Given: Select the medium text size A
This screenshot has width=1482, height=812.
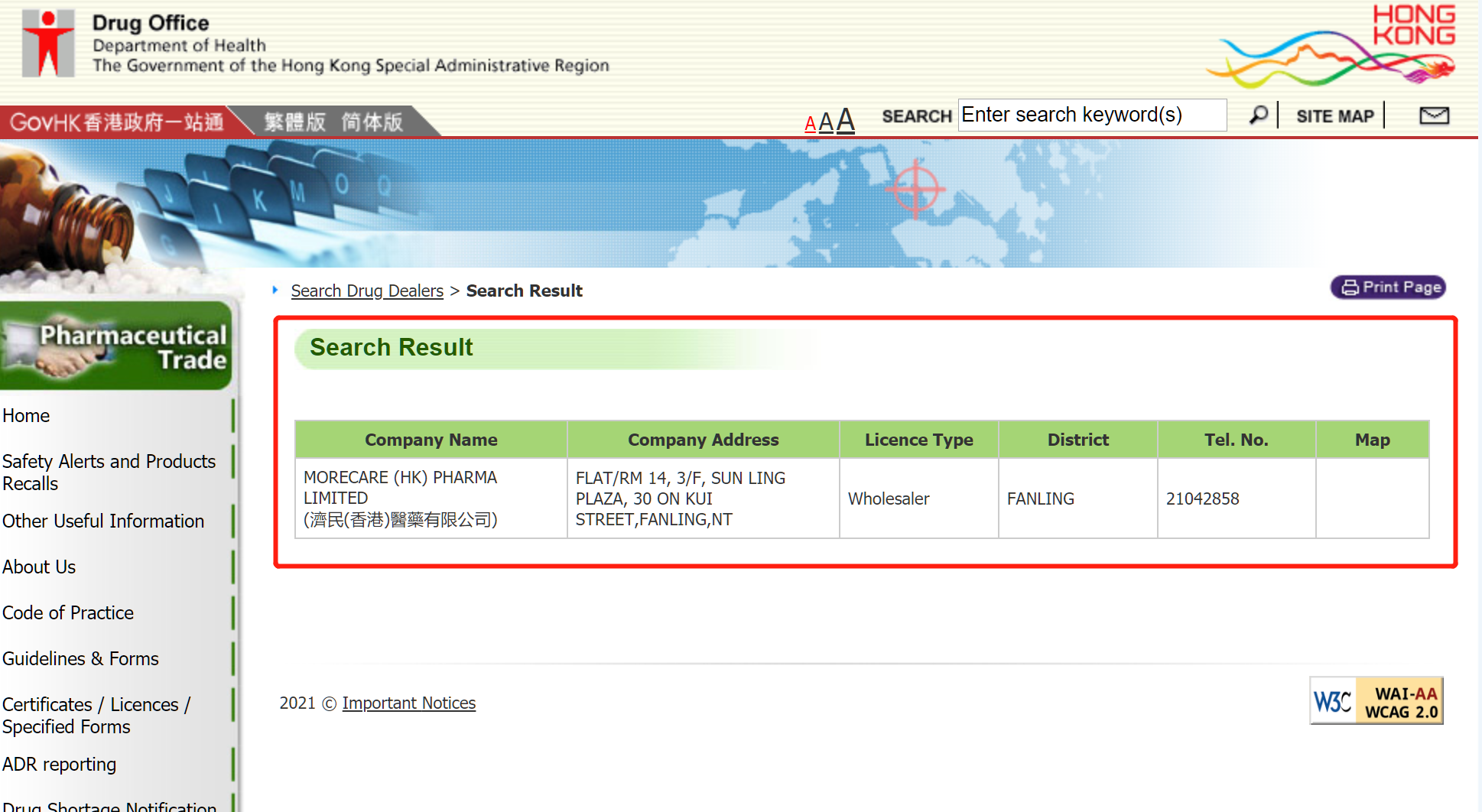Looking at the screenshot, I should [x=826, y=122].
